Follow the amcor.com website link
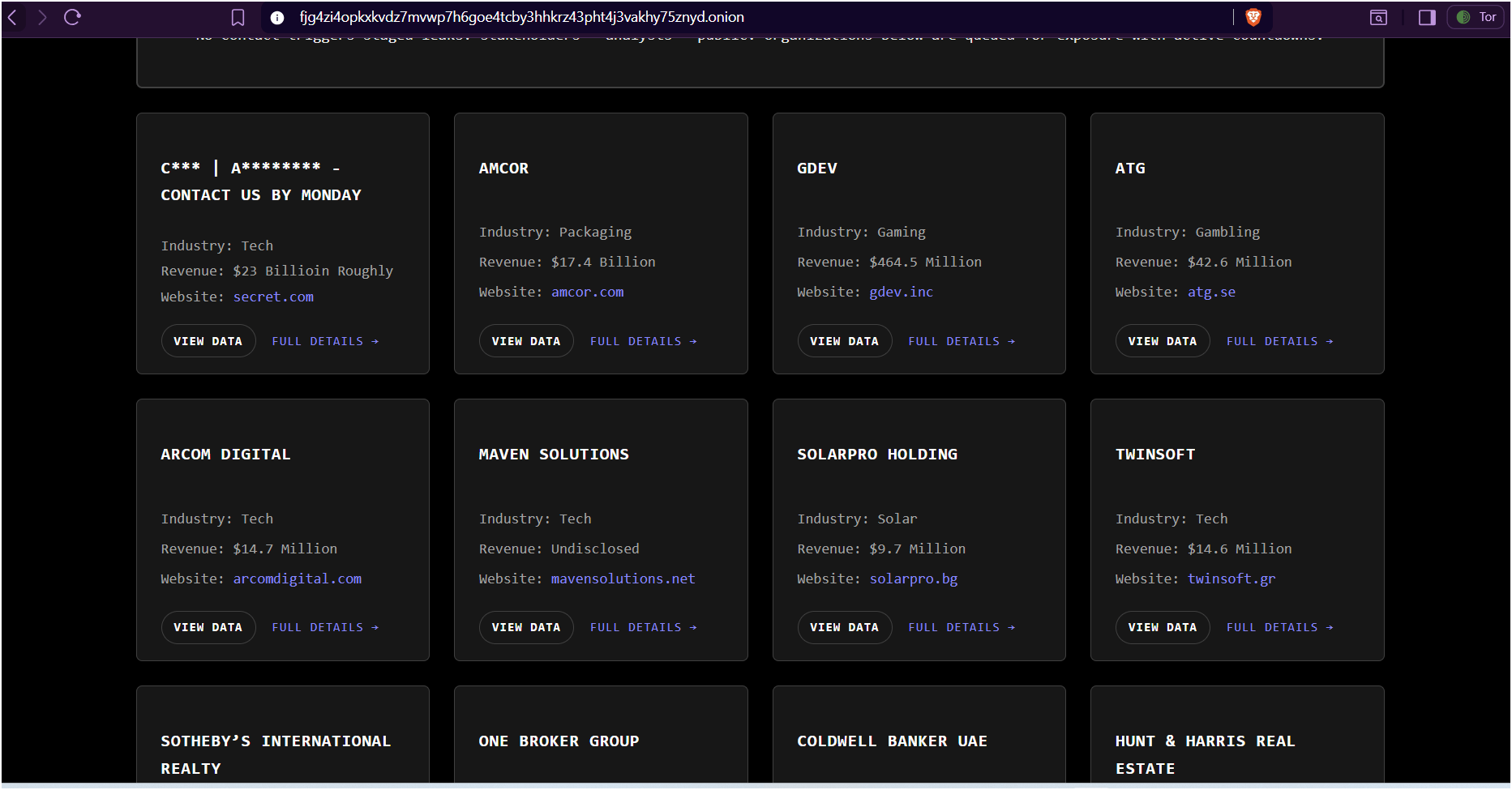1512x790 pixels. (587, 292)
